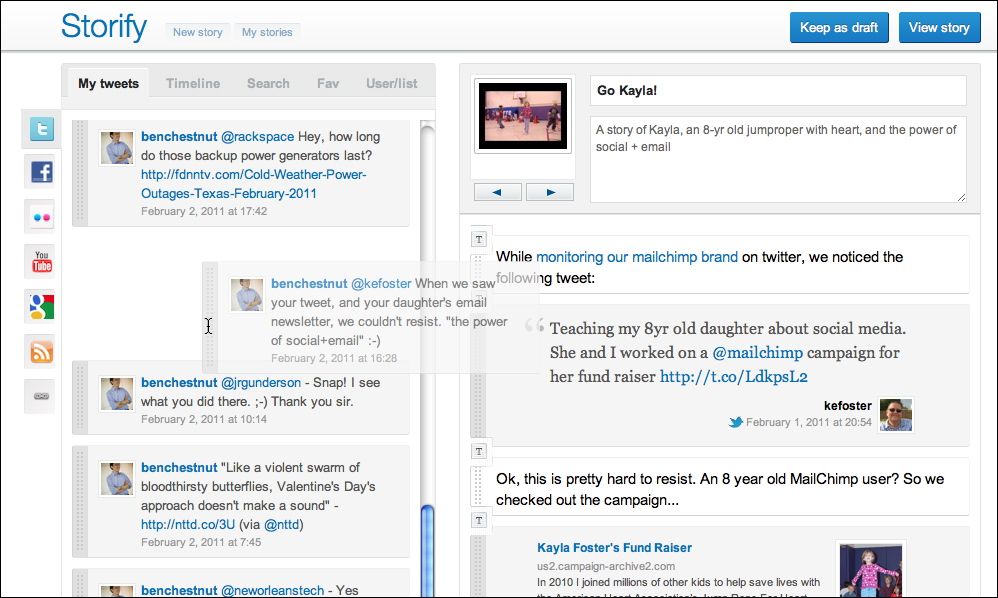Click the story title field "Go Kayla!"
This screenshot has width=998, height=598.
(778, 90)
